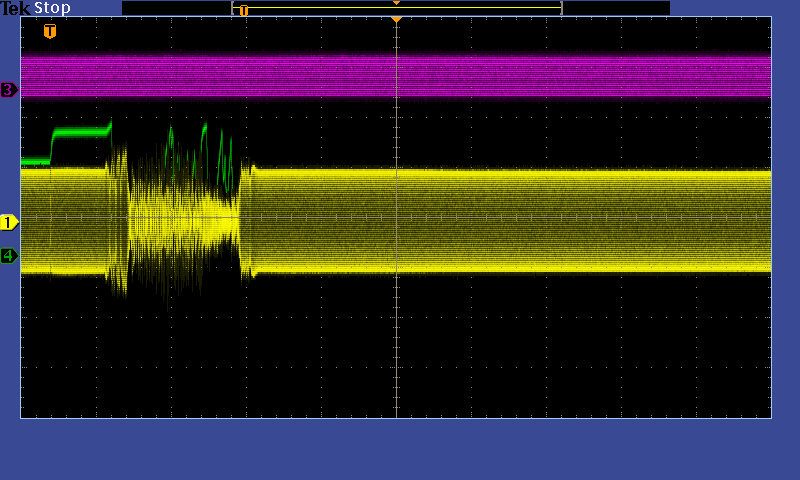This screenshot has width=800, height=480.
Task: Click the yellow channel 1 ground marker
Action: tap(9, 222)
